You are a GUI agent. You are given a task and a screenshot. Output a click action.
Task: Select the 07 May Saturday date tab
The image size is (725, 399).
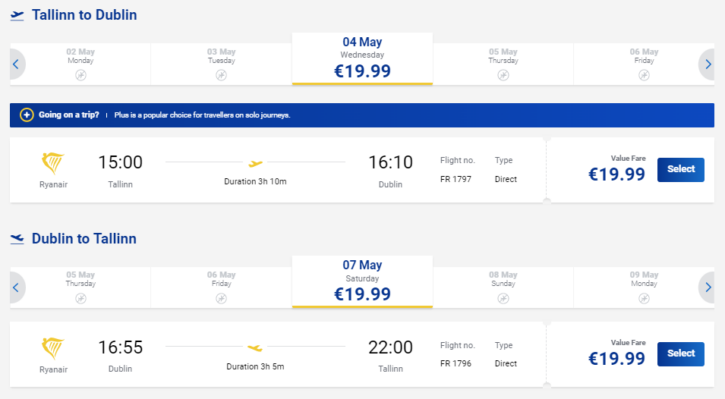point(362,282)
